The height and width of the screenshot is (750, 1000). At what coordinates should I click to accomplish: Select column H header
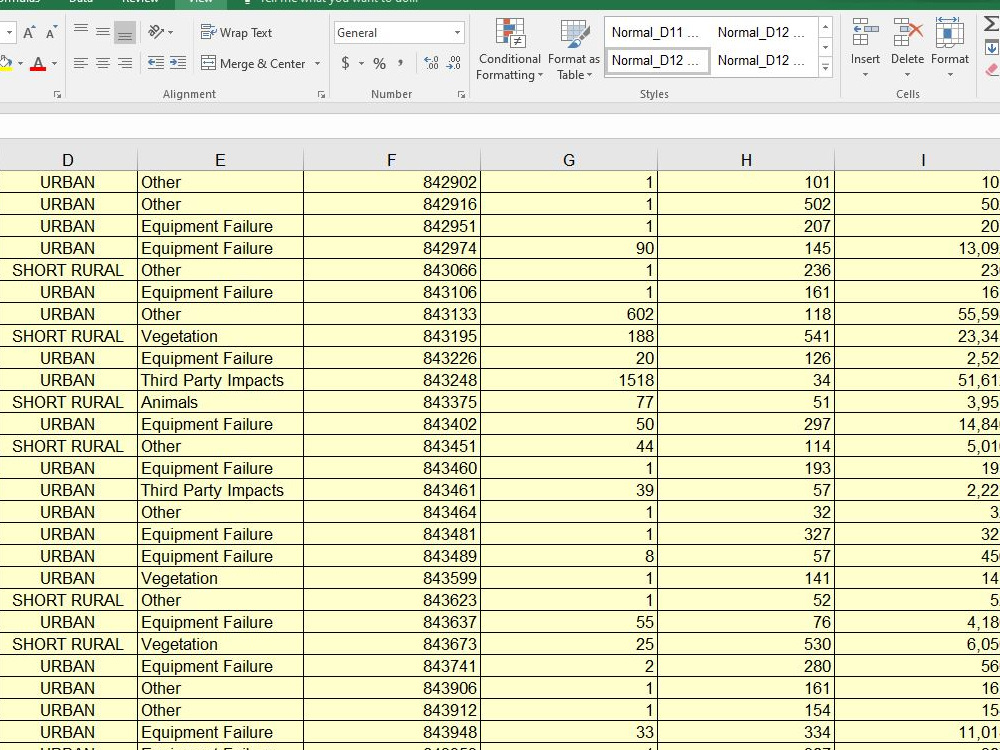[x=746, y=160]
